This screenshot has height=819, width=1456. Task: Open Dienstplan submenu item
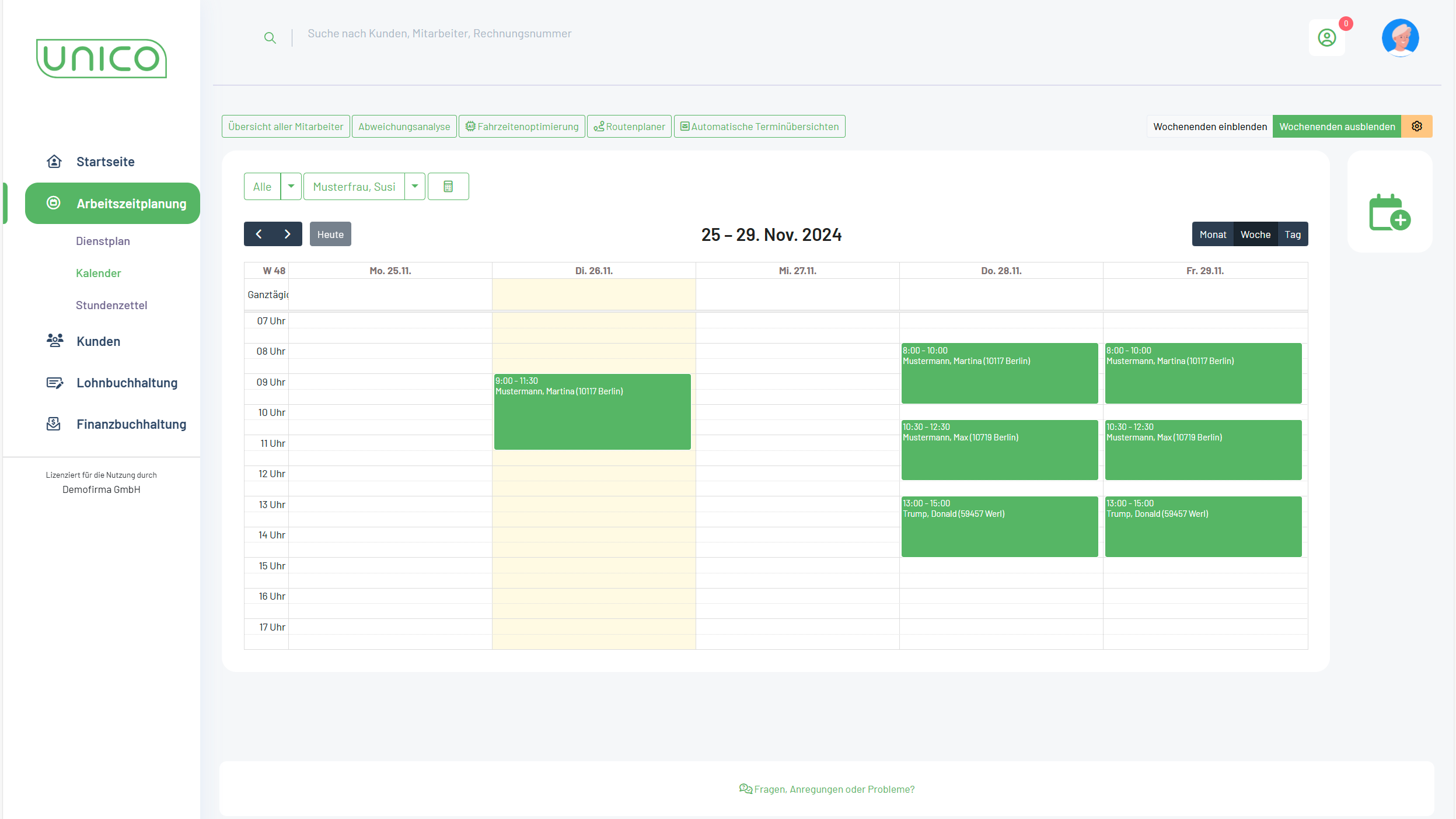[103, 241]
